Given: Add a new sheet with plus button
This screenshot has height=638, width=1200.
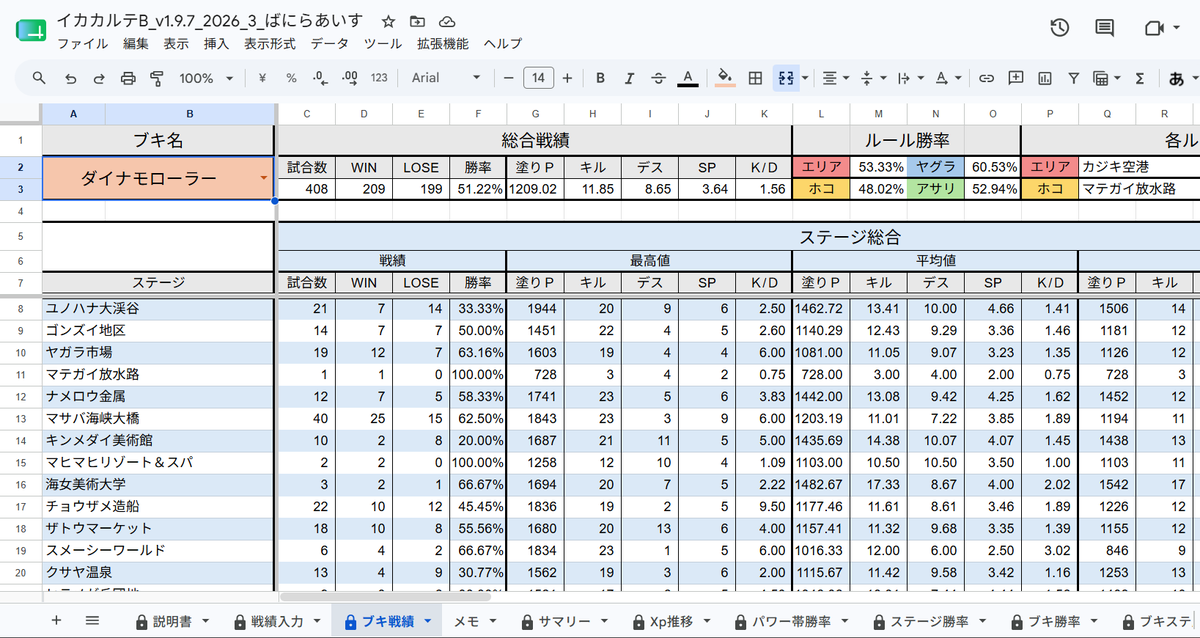Looking at the screenshot, I should tap(56, 621).
